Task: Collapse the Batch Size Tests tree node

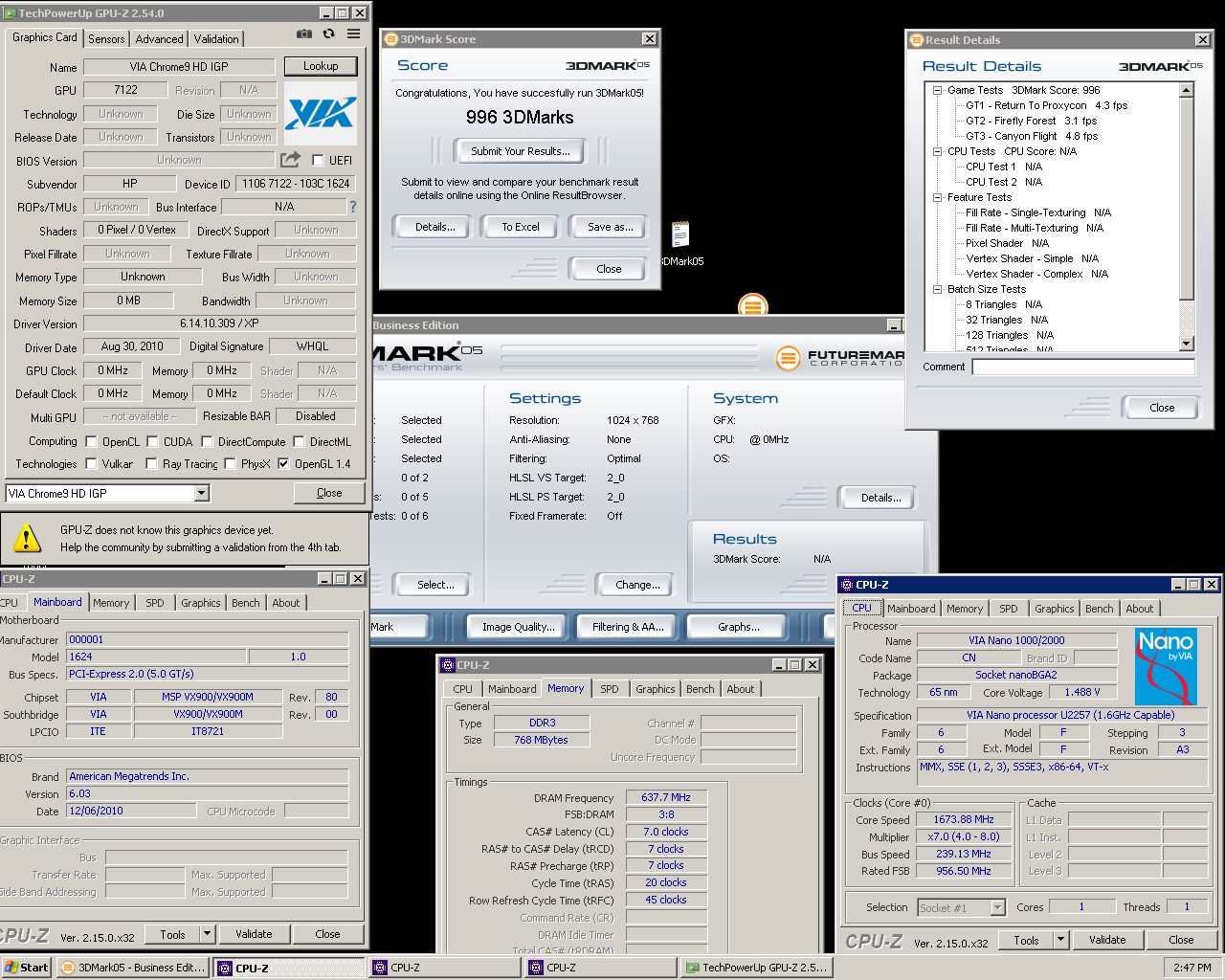Action: click(938, 289)
